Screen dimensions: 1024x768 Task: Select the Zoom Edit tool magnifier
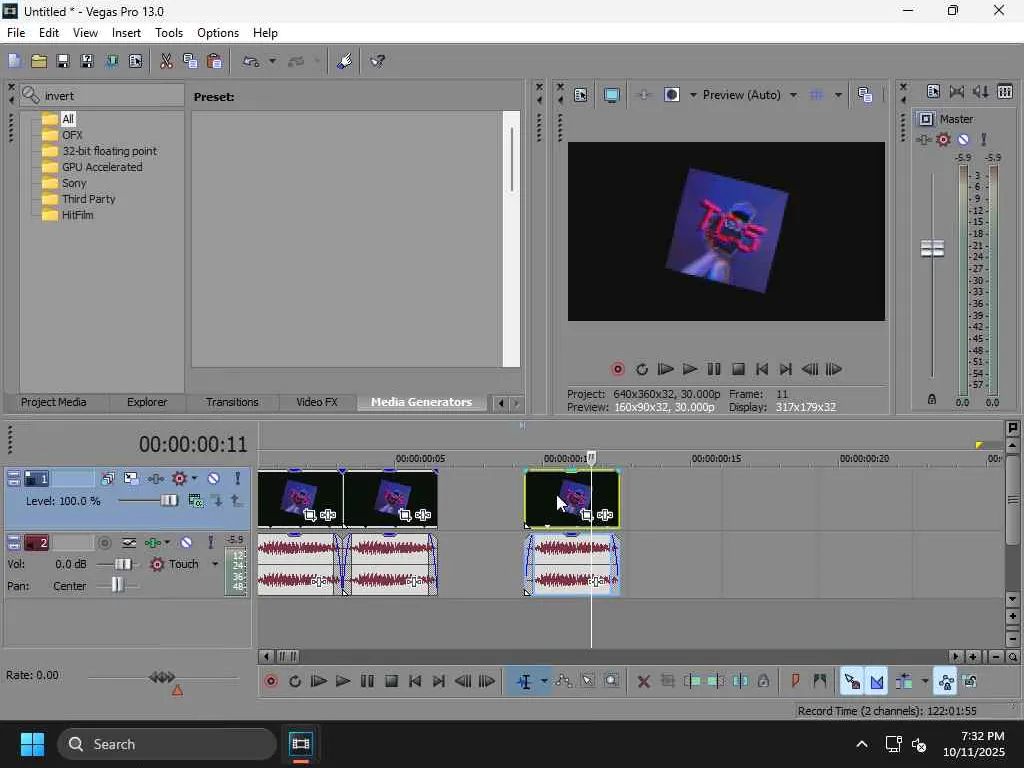pos(611,682)
